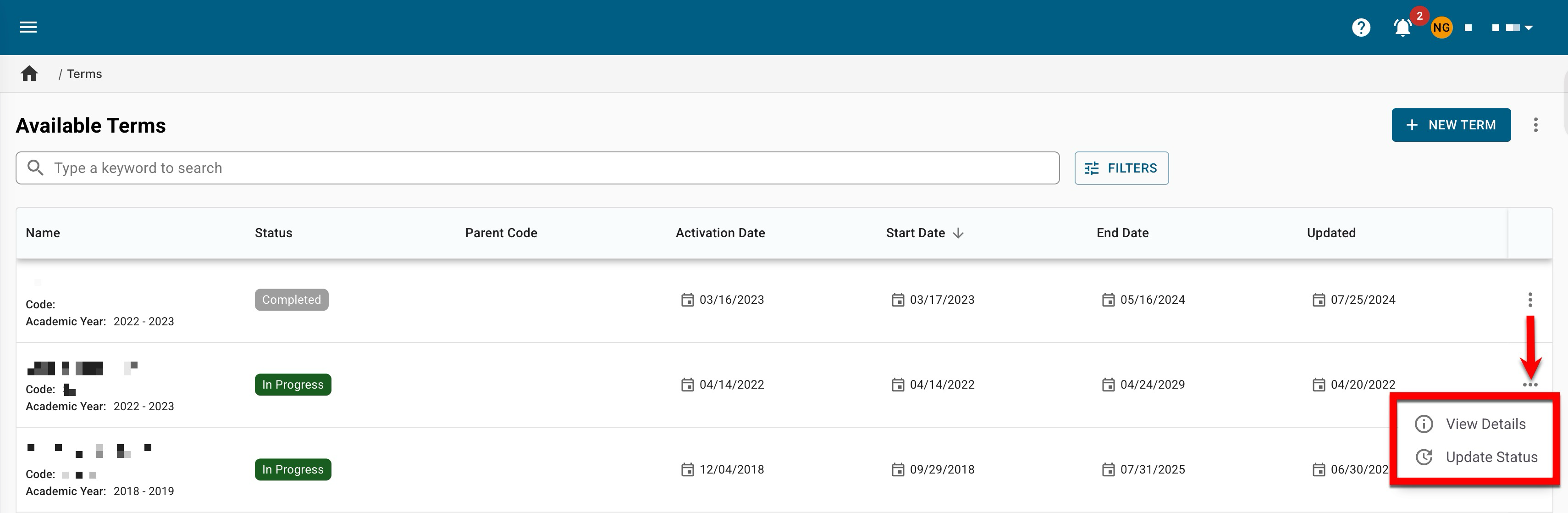Viewport: 1568px width, 513px height.
Task: Click calendar icon beside 04/24/2029 end date
Action: [1109, 385]
